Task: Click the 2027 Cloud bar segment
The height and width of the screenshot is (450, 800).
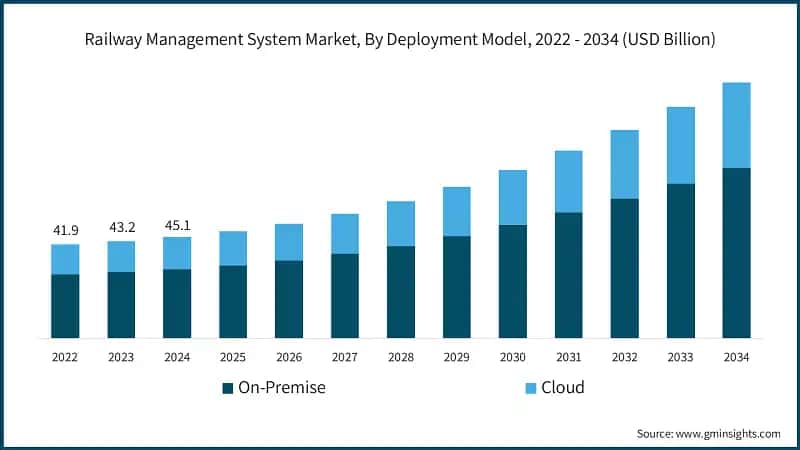Action: point(345,234)
